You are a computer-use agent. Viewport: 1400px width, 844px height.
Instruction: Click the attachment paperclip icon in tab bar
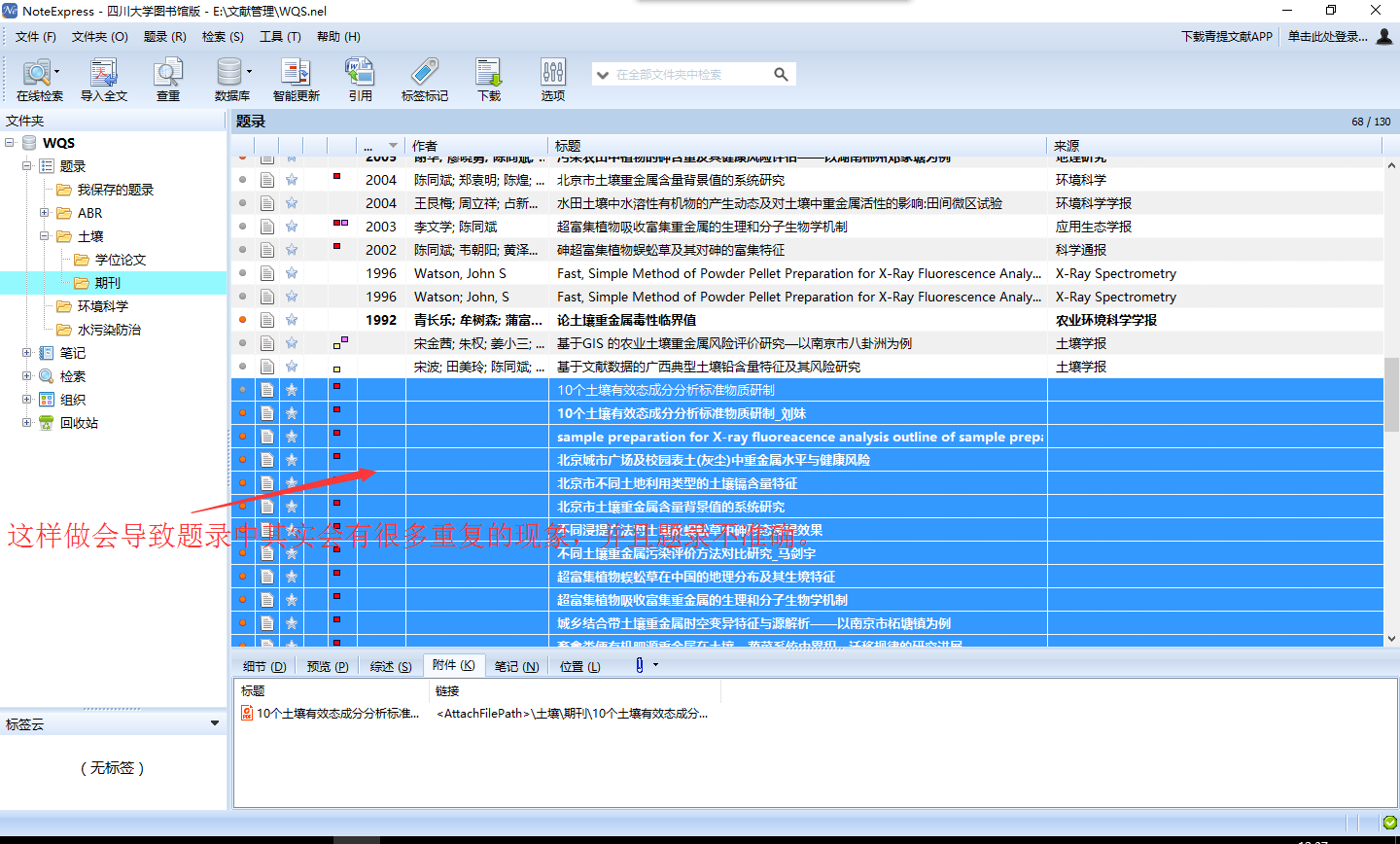[639, 665]
